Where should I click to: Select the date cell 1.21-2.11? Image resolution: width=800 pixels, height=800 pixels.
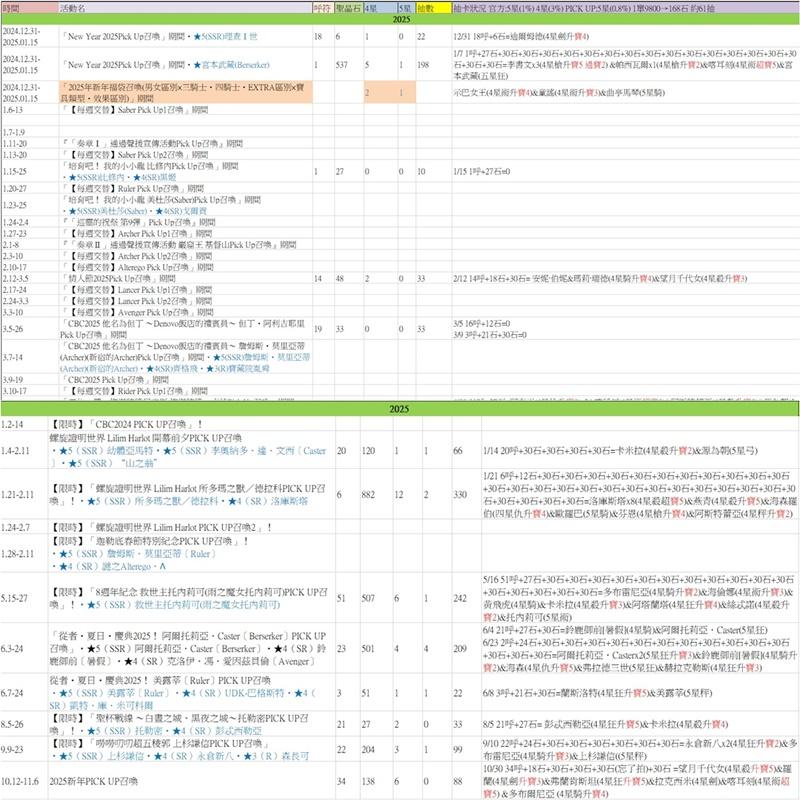pyautogui.click(x=24, y=494)
